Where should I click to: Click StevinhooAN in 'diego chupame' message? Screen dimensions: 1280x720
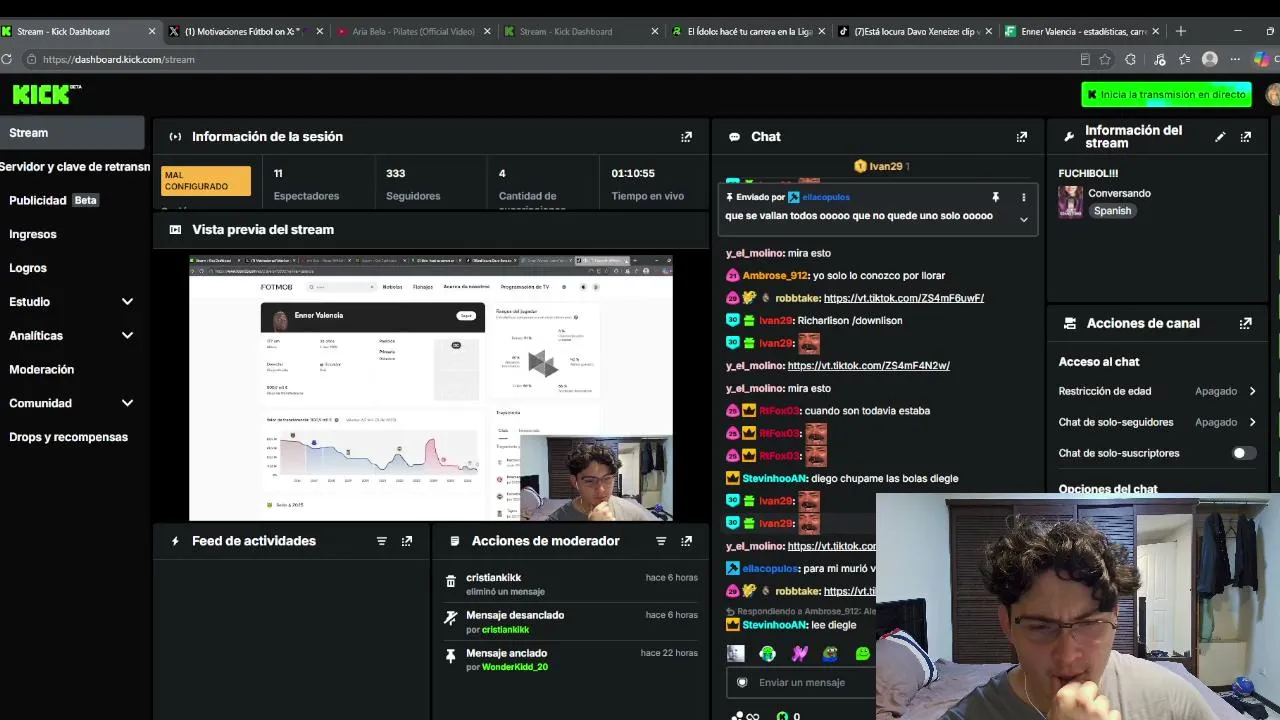coord(775,479)
